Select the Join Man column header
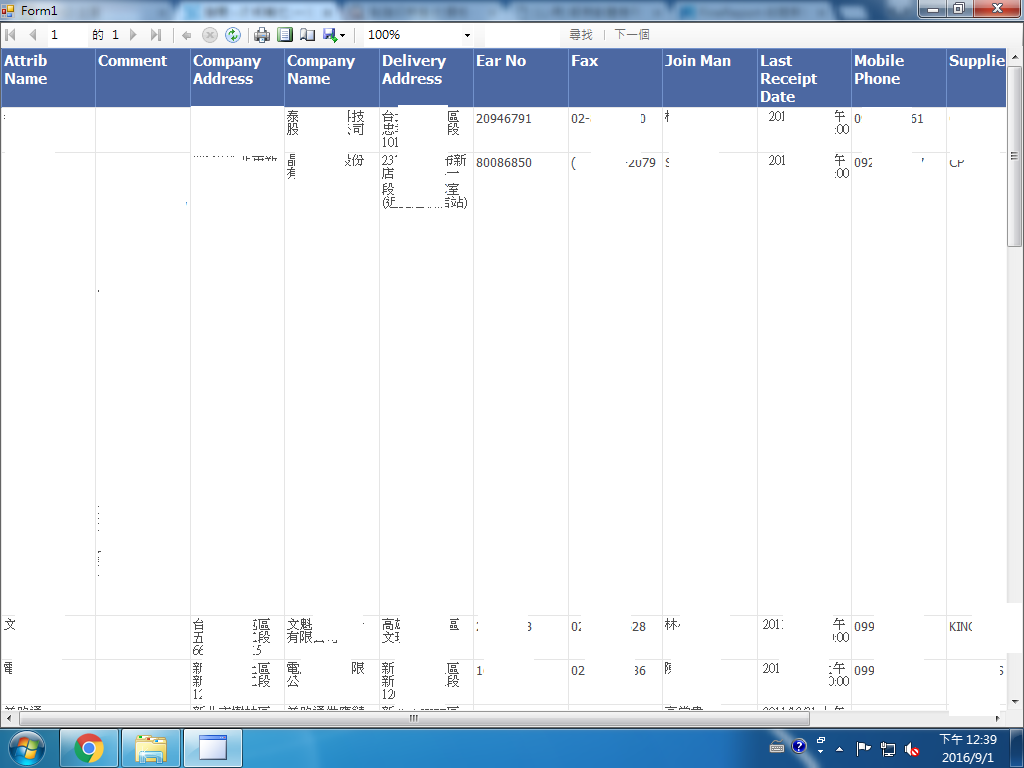This screenshot has width=1024, height=768. (710, 78)
